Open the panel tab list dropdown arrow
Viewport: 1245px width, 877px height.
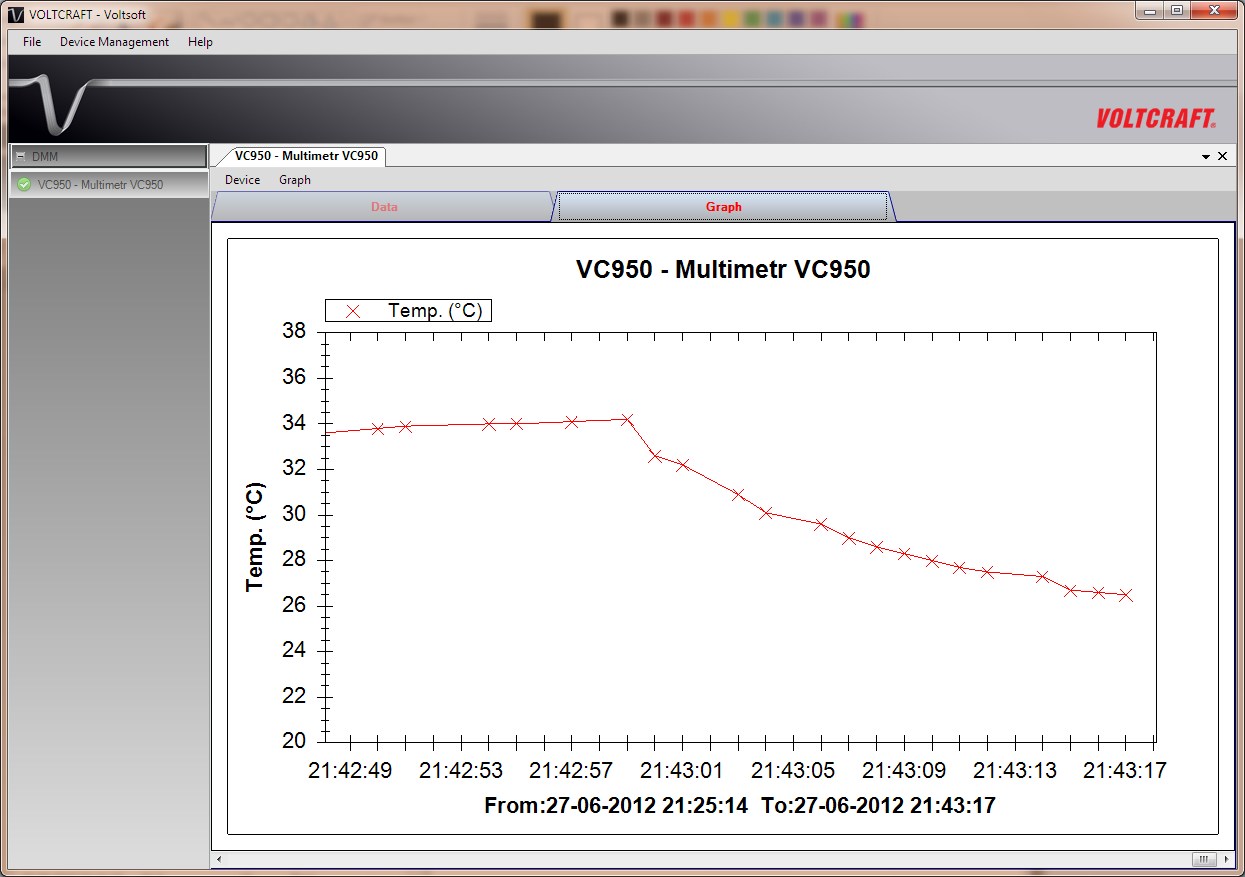[1205, 157]
